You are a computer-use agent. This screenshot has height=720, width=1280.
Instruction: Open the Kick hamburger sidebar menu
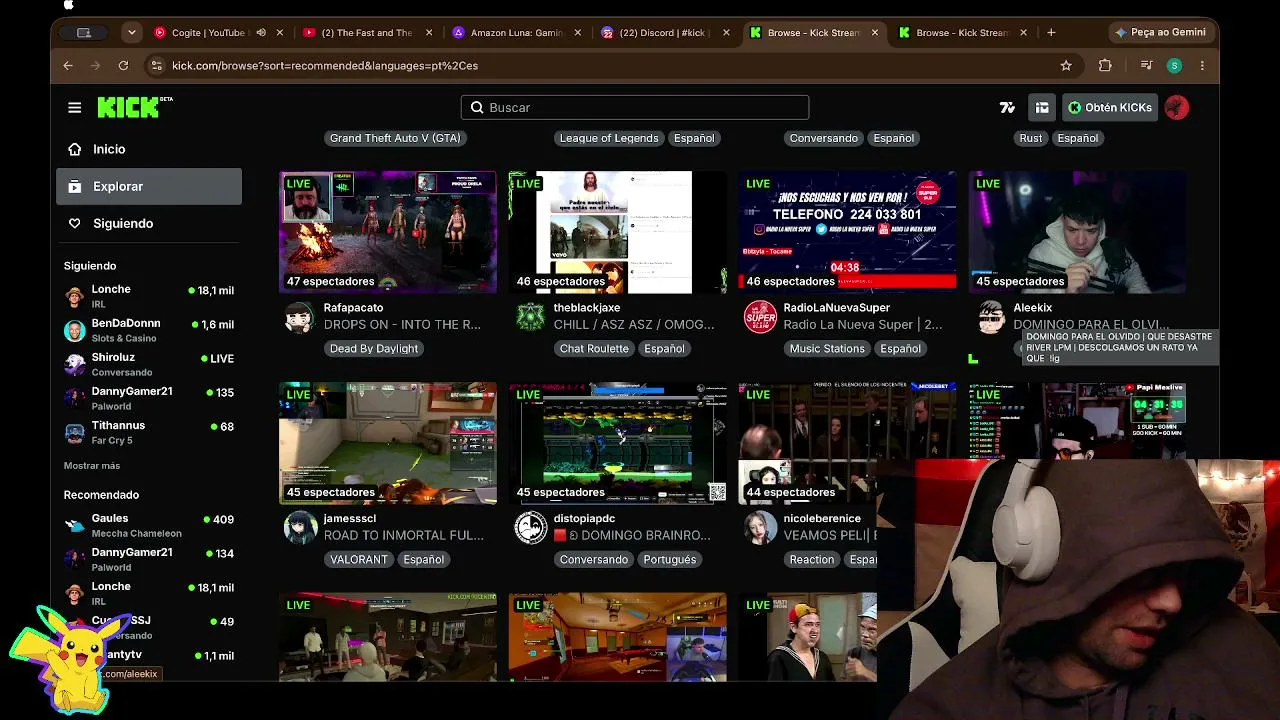[x=74, y=107]
